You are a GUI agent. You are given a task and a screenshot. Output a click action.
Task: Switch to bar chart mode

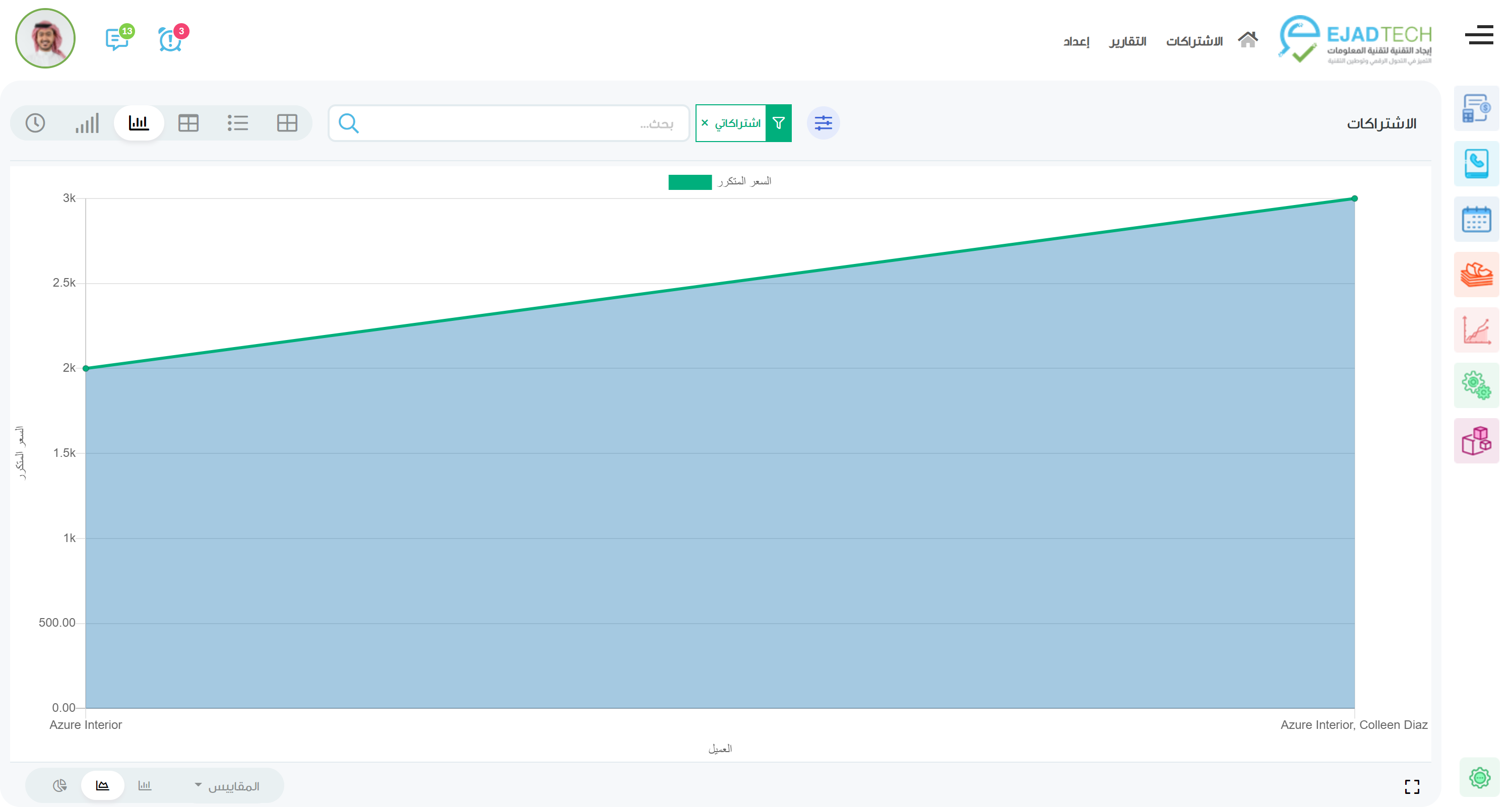tap(144, 785)
